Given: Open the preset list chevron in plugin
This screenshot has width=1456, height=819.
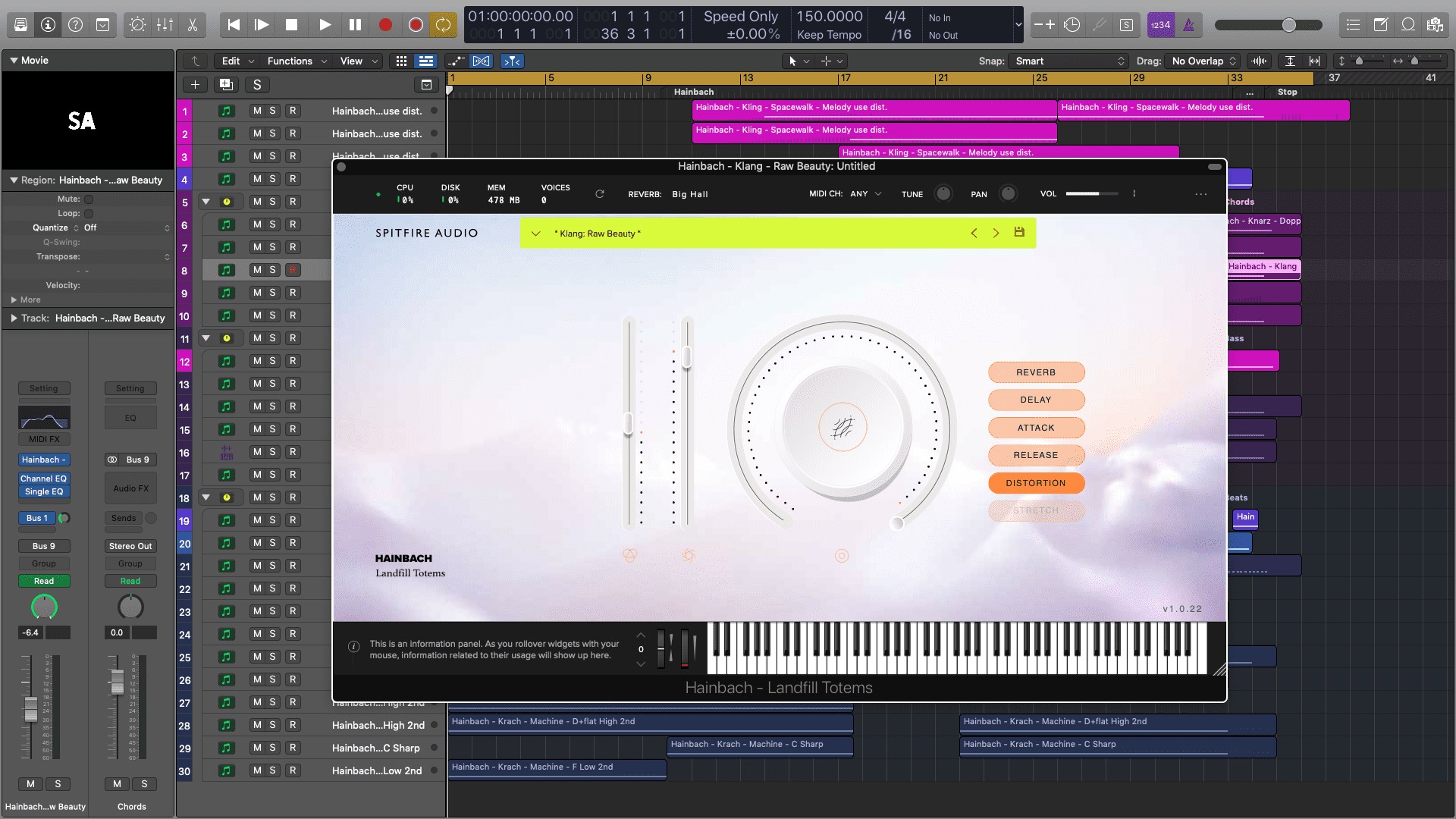Looking at the screenshot, I should pos(535,233).
